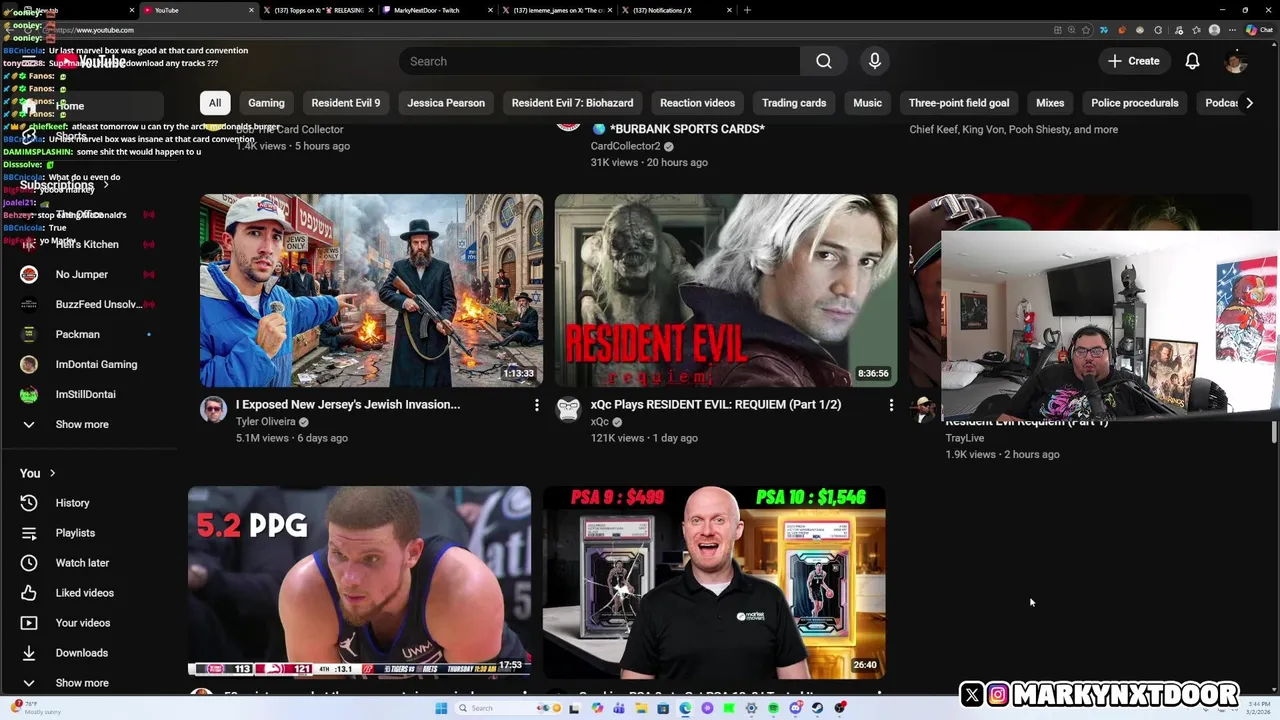Open Playlists in the sidebar
The height and width of the screenshot is (720, 1280).
pos(75,533)
